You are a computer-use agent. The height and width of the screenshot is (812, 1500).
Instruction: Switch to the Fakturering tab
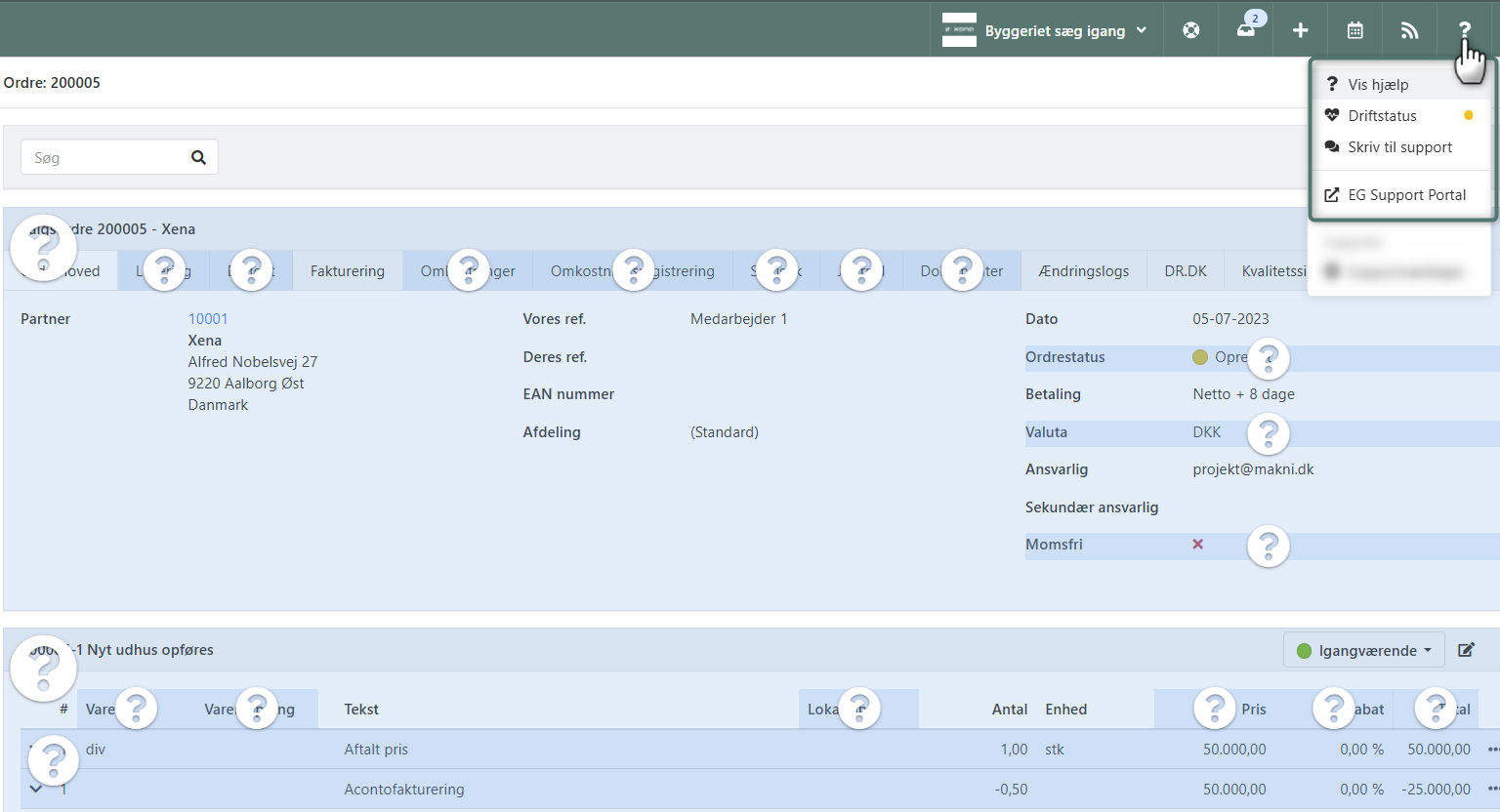coord(347,271)
